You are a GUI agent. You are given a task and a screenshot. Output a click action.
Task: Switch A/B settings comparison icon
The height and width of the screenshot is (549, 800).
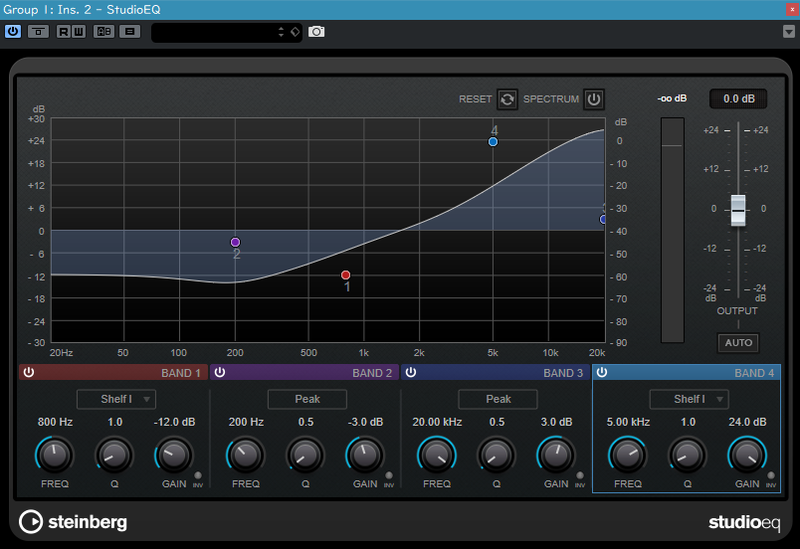[104, 32]
